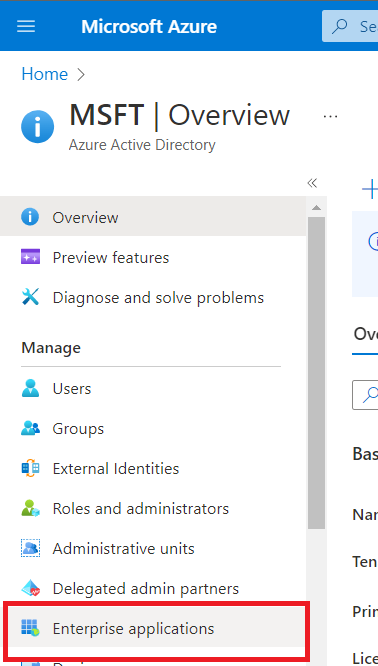Click the search magnifier icon in header

[339, 26]
